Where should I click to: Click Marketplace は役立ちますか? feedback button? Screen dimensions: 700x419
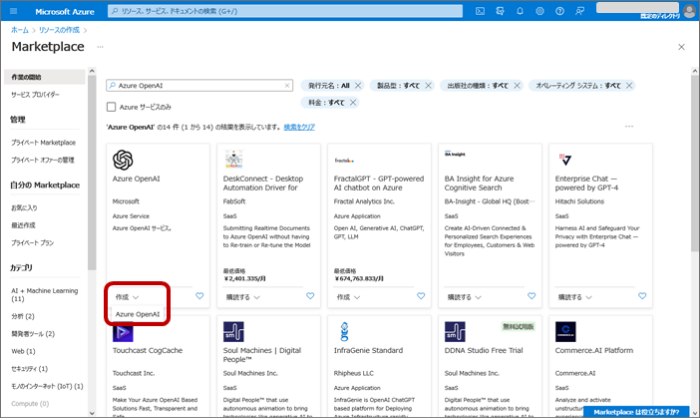(x=636, y=411)
